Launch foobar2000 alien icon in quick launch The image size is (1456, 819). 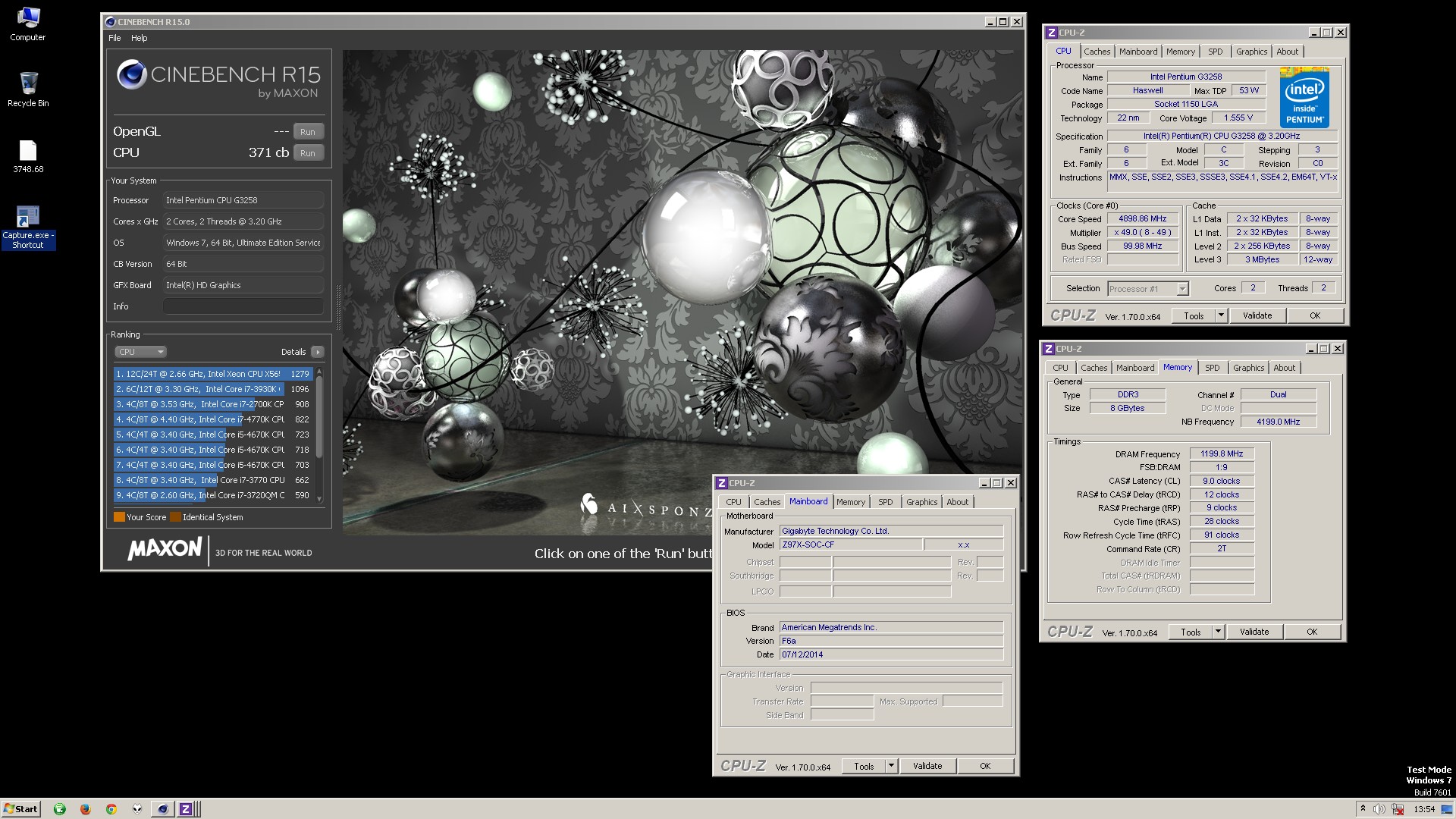coord(136,809)
